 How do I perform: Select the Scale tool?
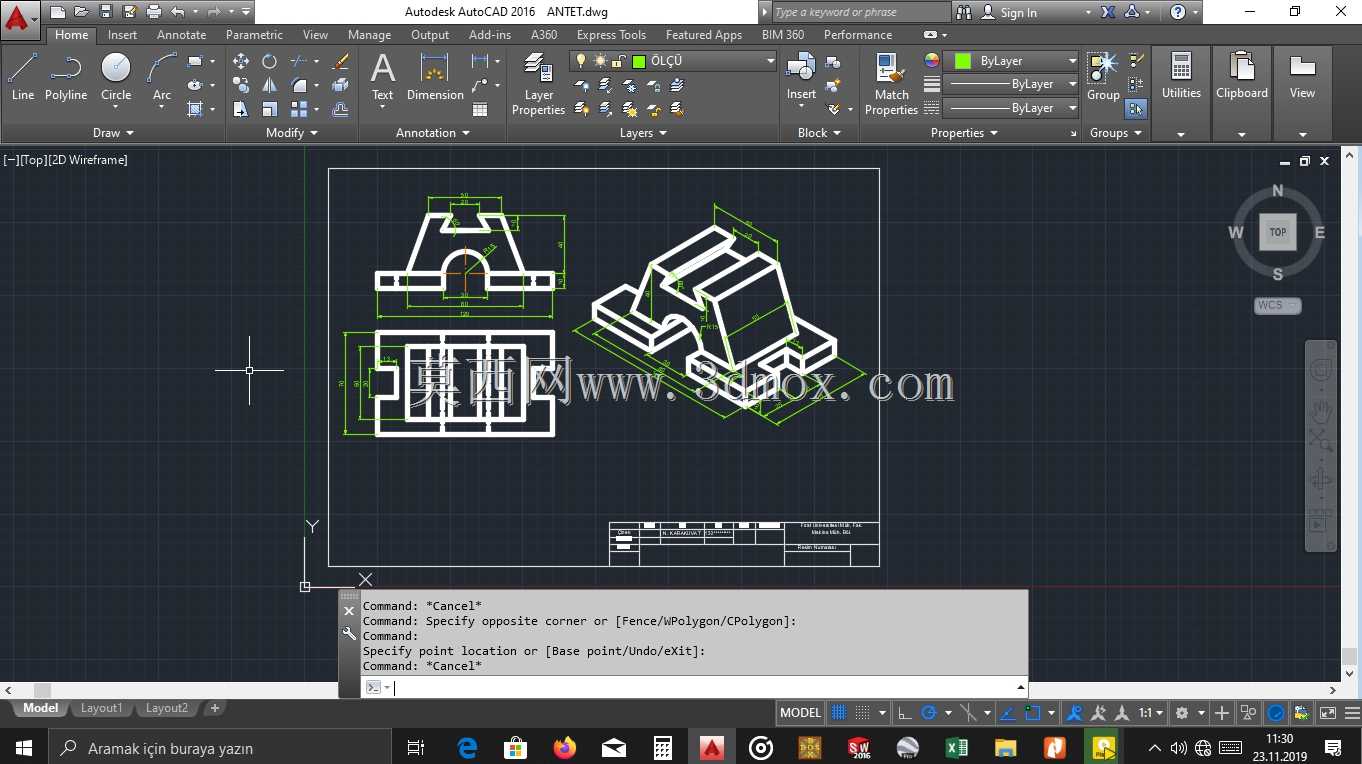tap(269, 109)
